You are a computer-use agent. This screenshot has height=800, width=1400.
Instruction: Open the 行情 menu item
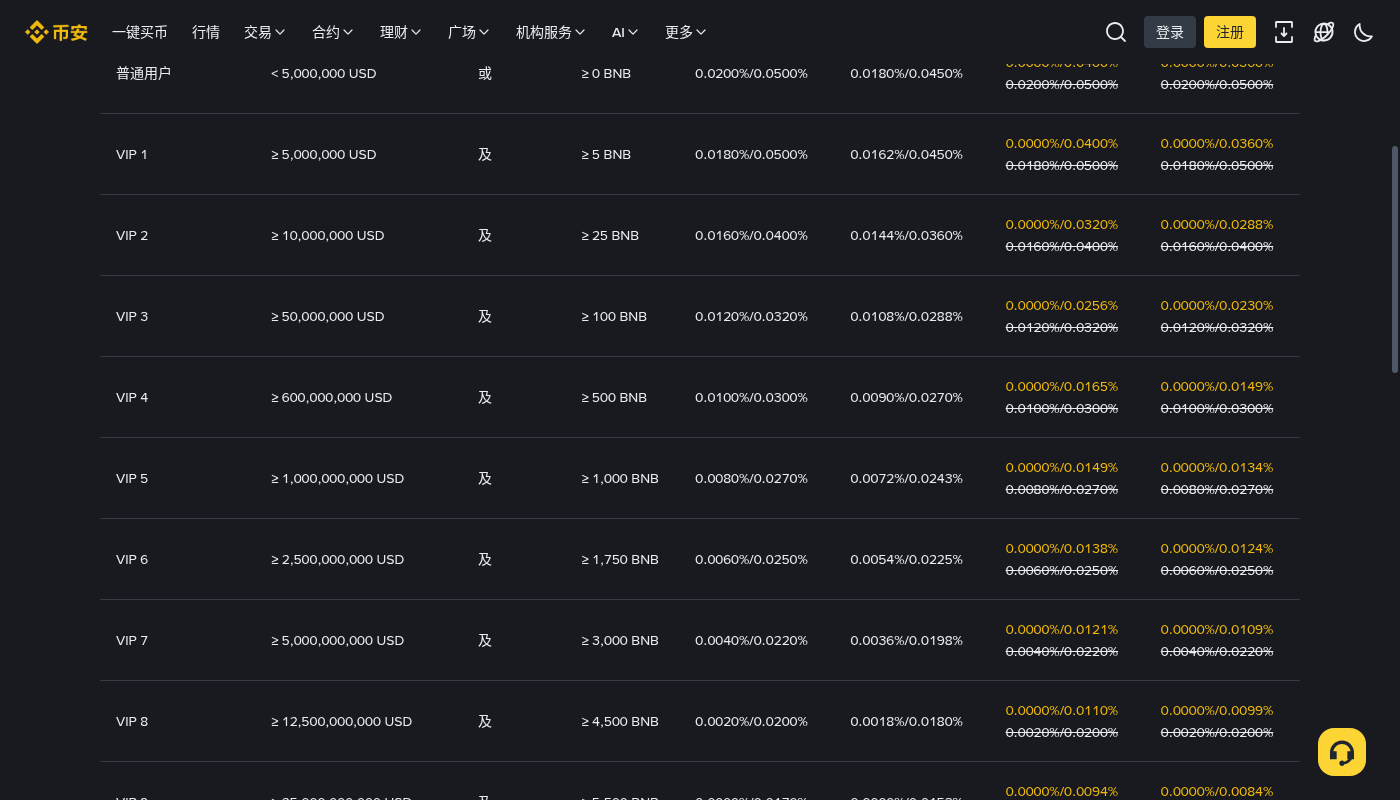(x=206, y=32)
